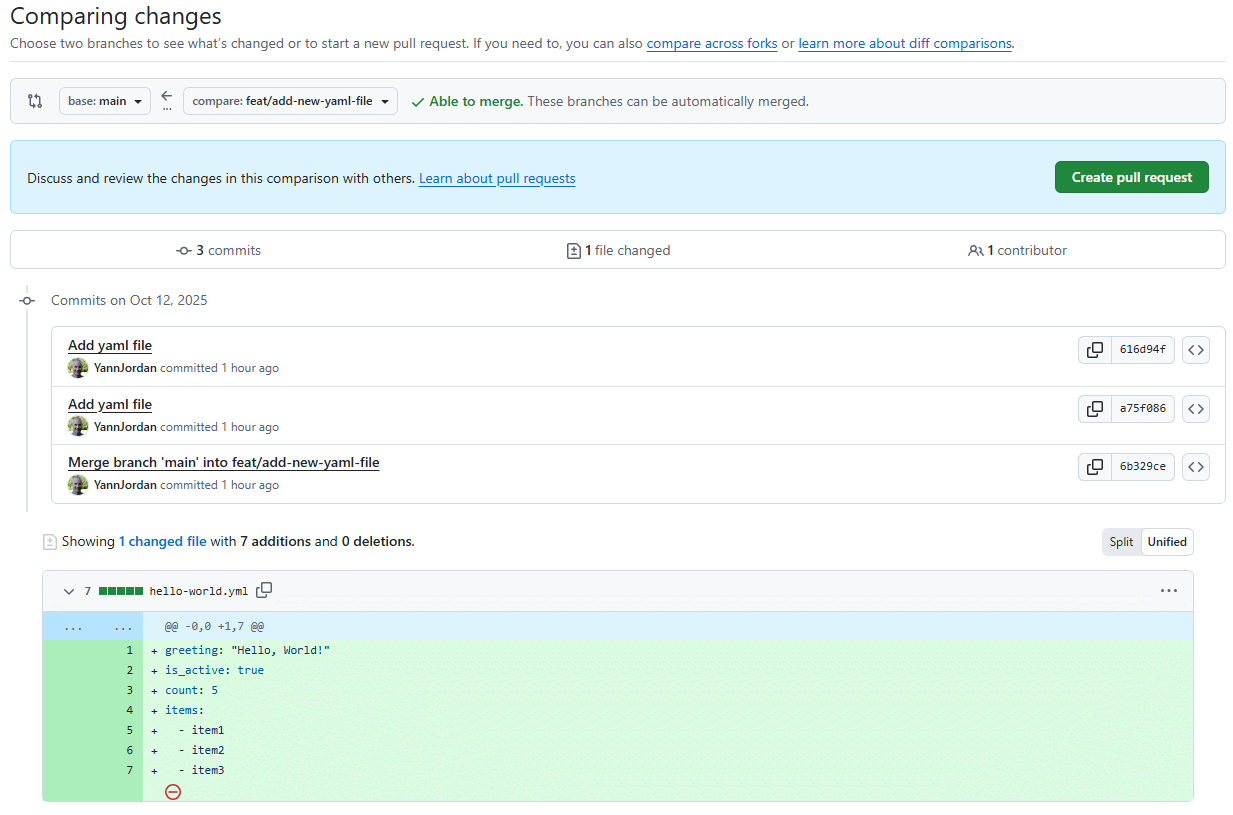Screen dimensions: 1233x815
Task: Browse repository code at commit a75f086
Action: point(1196,408)
